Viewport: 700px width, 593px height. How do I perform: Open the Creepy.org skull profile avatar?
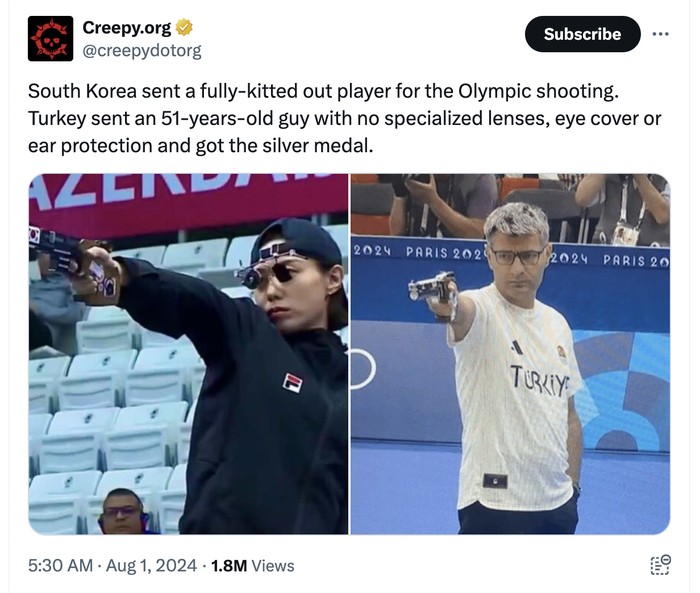pyautogui.click(x=50, y=38)
